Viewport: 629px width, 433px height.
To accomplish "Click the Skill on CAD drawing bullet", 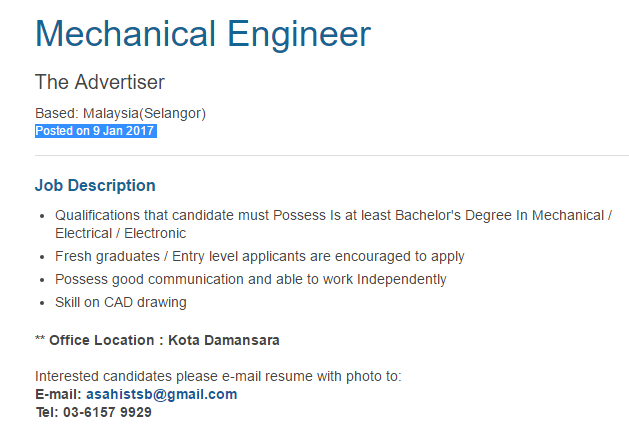I will 121,302.
